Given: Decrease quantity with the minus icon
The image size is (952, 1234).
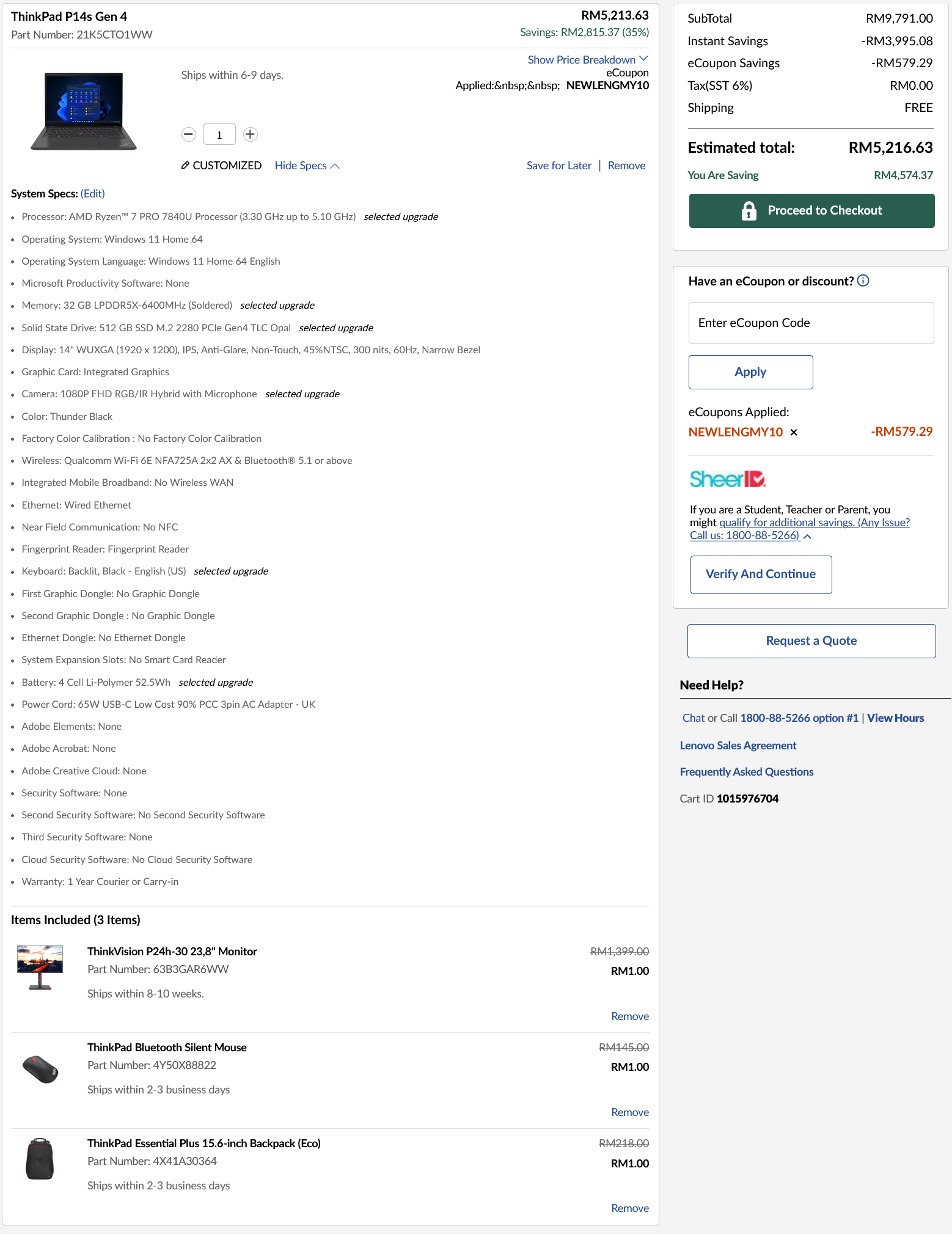Looking at the screenshot, I should pos(189,134).
